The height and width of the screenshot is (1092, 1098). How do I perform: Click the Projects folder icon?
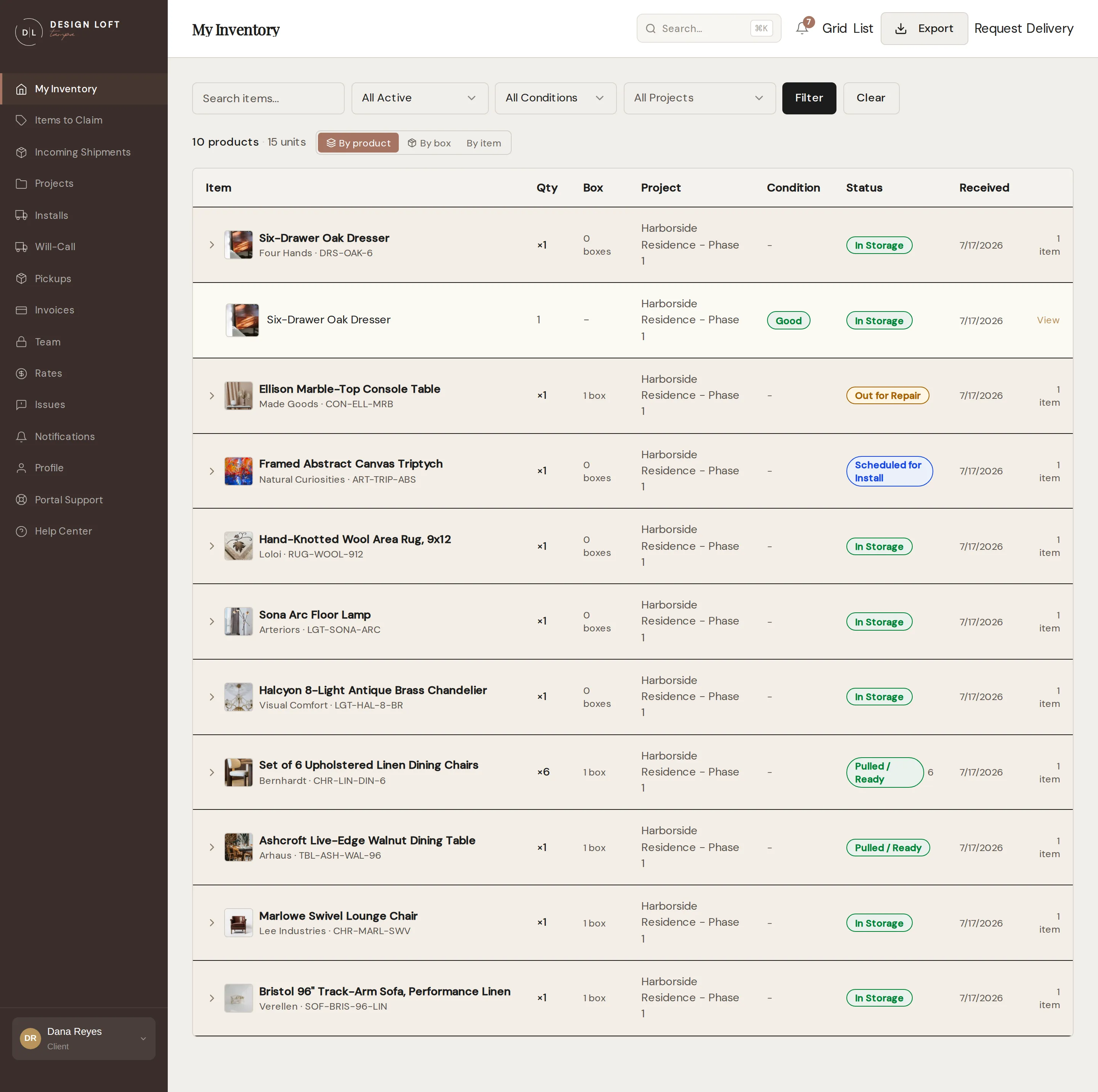22,184
